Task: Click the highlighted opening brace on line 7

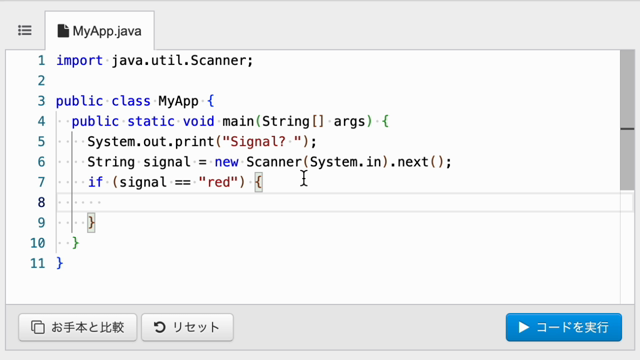Action: (x=258, y=182)
